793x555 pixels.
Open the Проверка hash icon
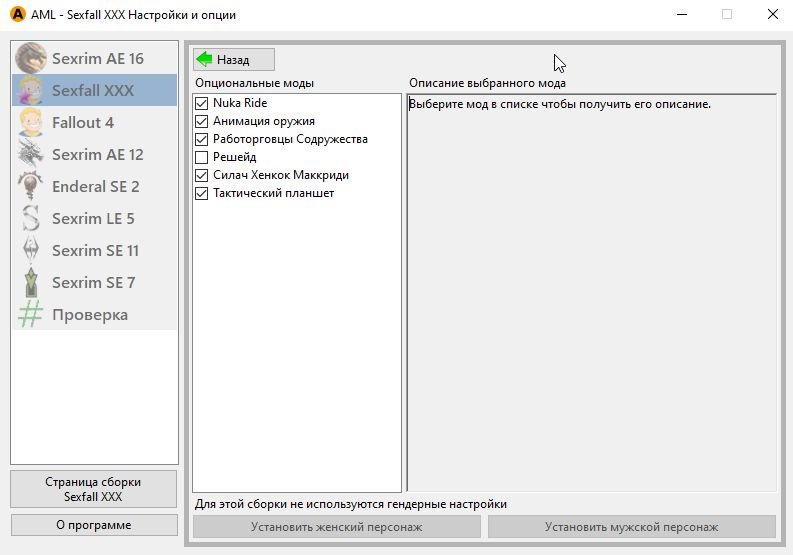(31, 314)
